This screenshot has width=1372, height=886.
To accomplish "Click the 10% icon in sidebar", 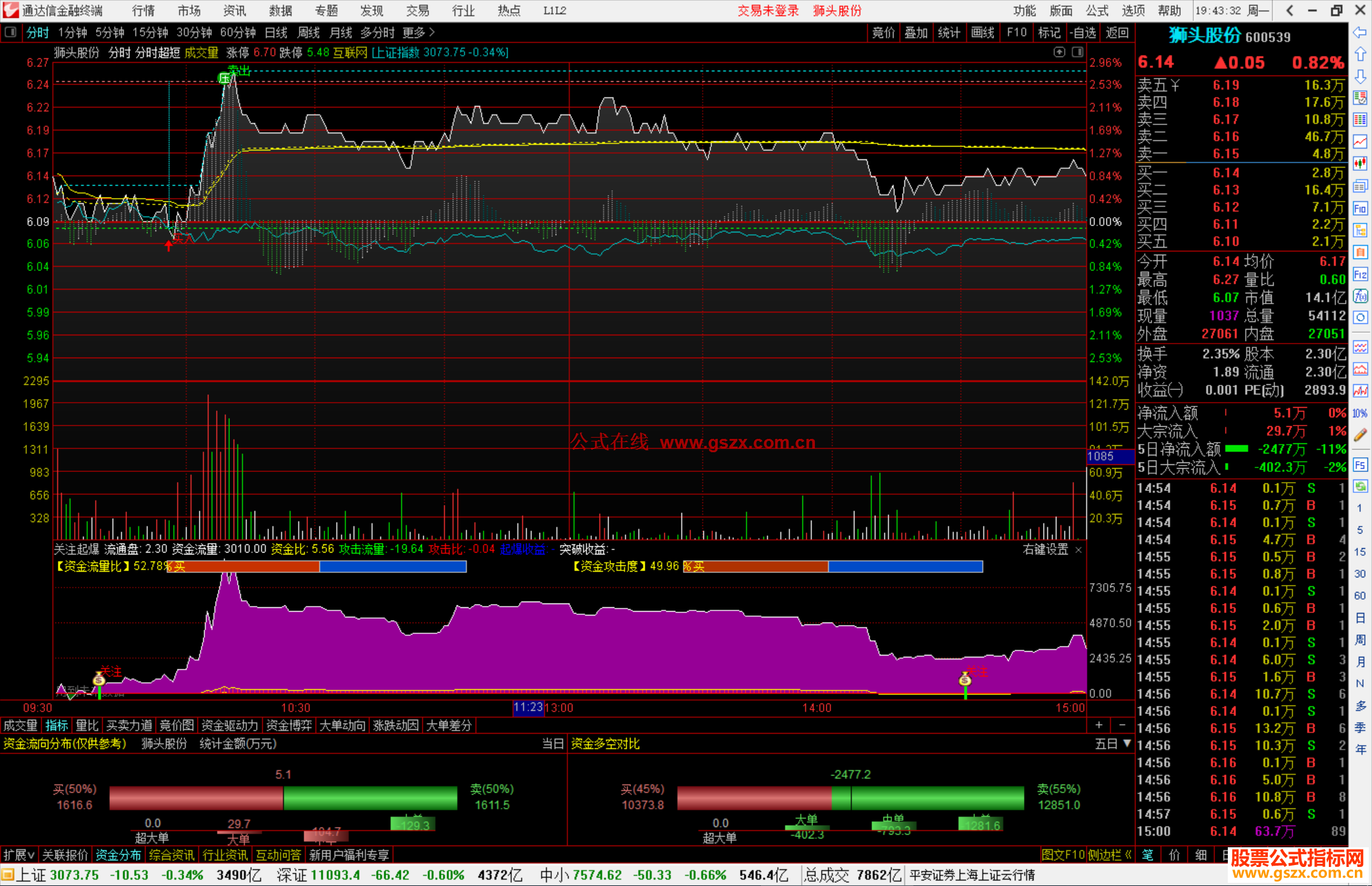I will [1360, 413].
